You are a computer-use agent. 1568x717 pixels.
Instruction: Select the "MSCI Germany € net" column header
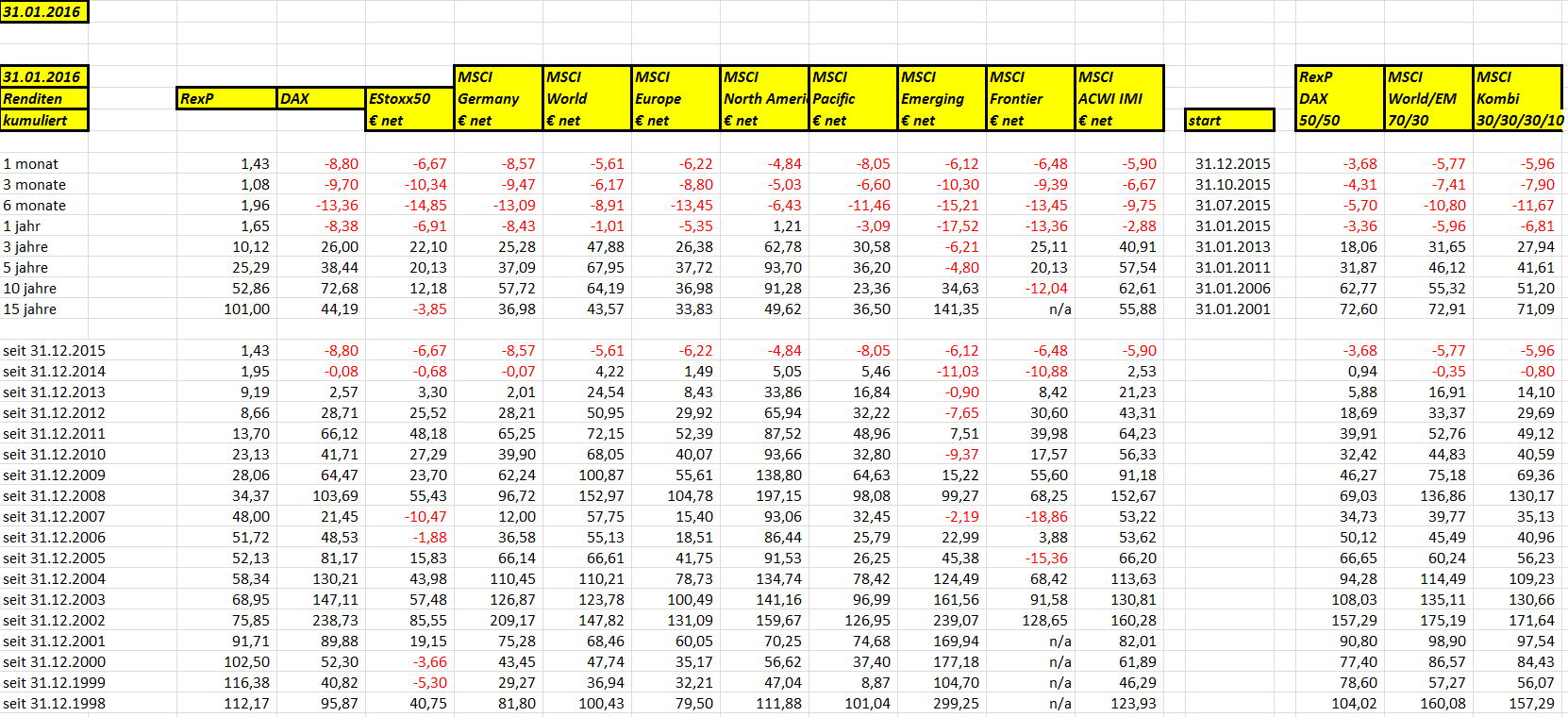[498, 98]
